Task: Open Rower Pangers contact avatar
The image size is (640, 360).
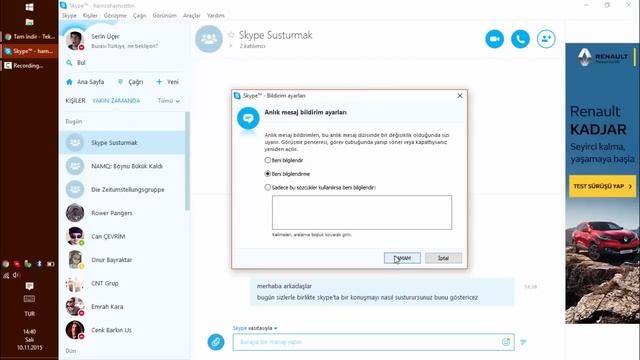Action: click(75, 213)
